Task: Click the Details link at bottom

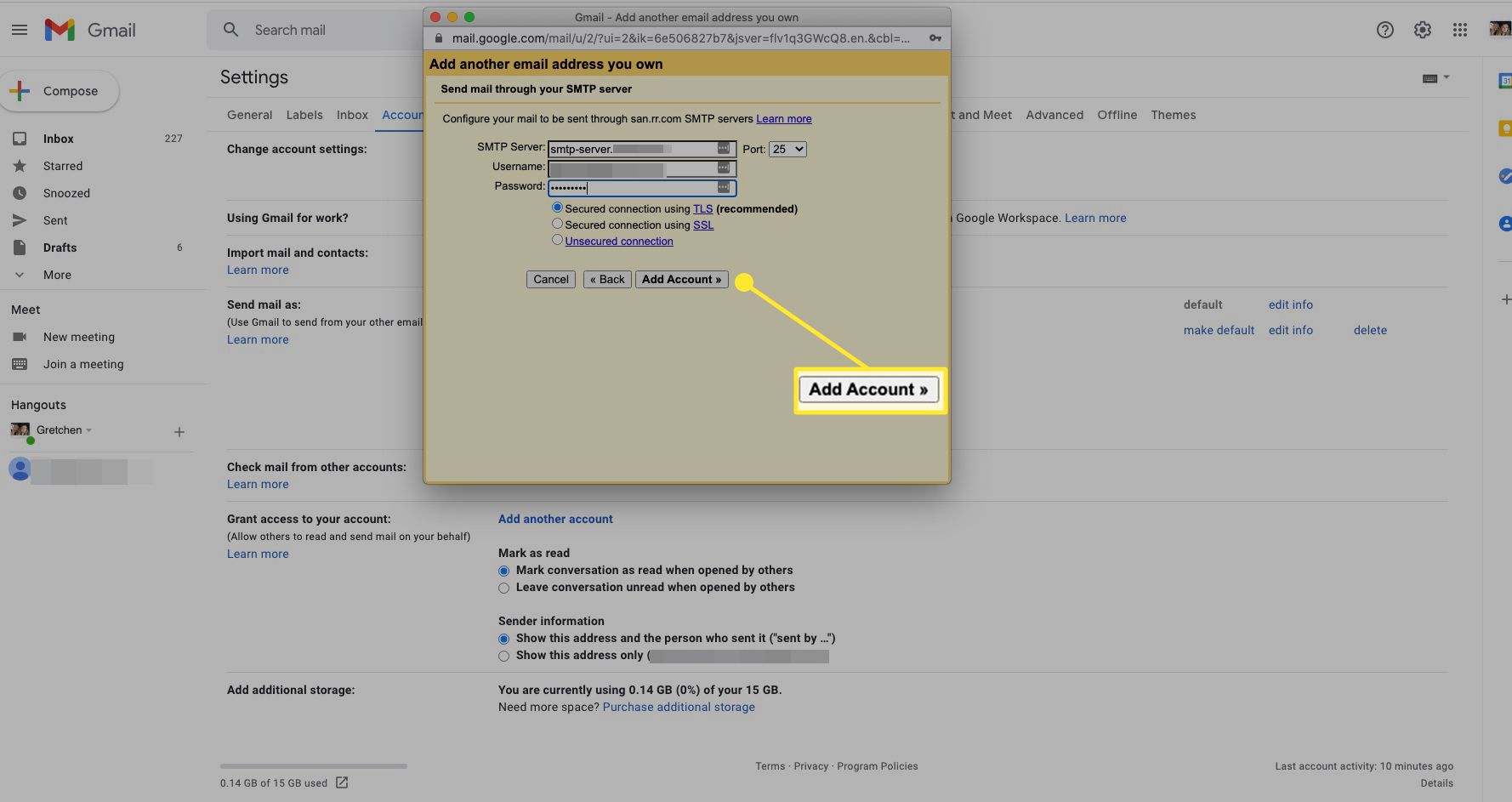Action: click(1436, 783)
